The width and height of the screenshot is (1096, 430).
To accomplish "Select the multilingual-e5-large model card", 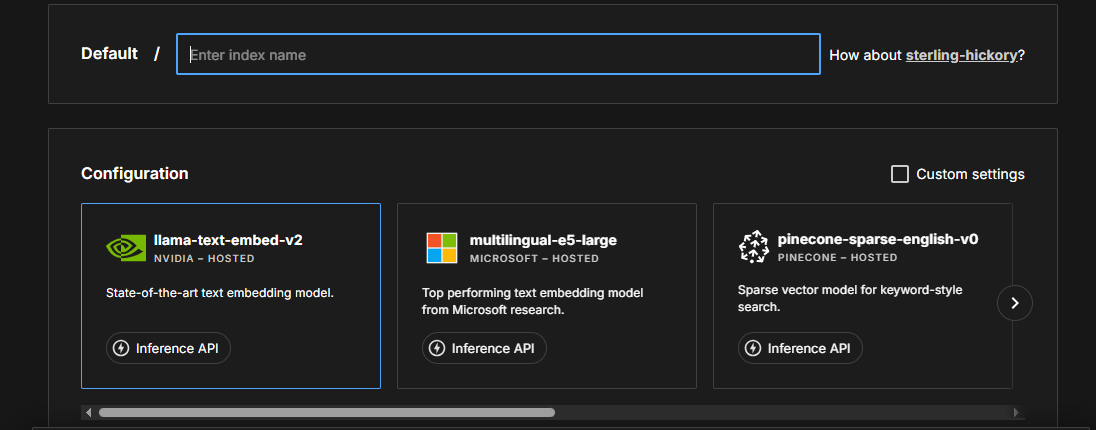I will click(x=547, y=296).
